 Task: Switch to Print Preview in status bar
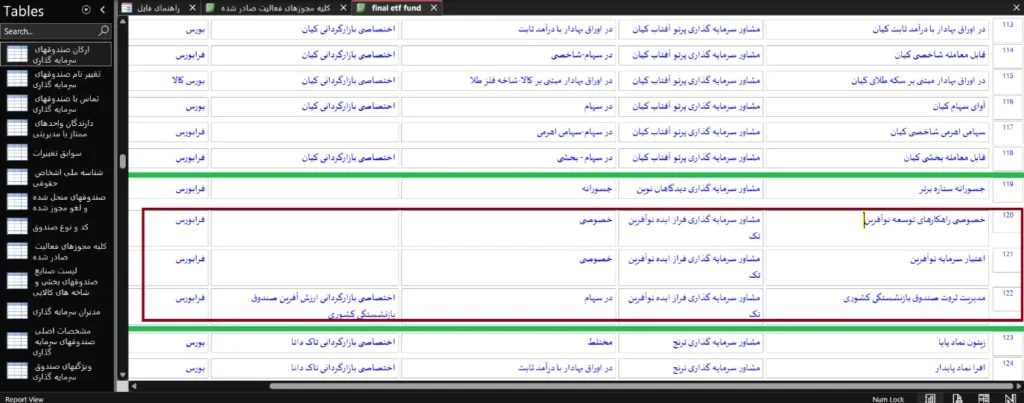pyautogui.click(x=957, y=398)
